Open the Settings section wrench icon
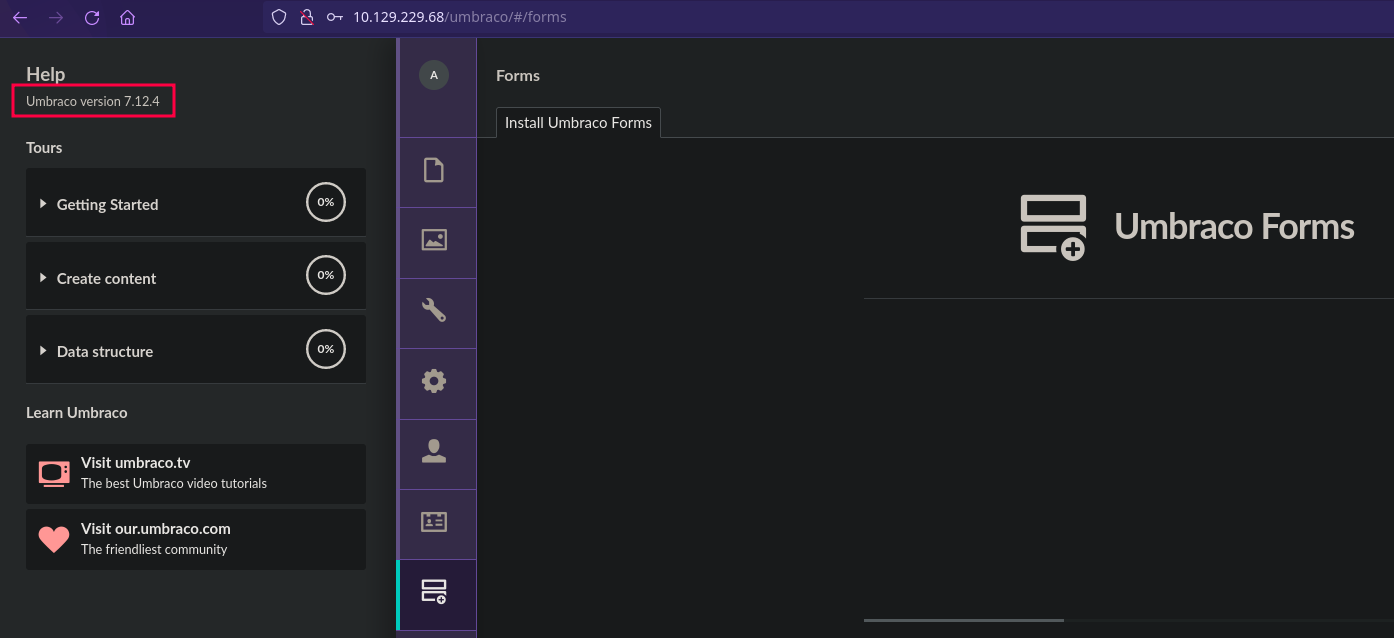The width and height of the screenshot is (1394, 638). pyautogui.click(x=434, y=311)
